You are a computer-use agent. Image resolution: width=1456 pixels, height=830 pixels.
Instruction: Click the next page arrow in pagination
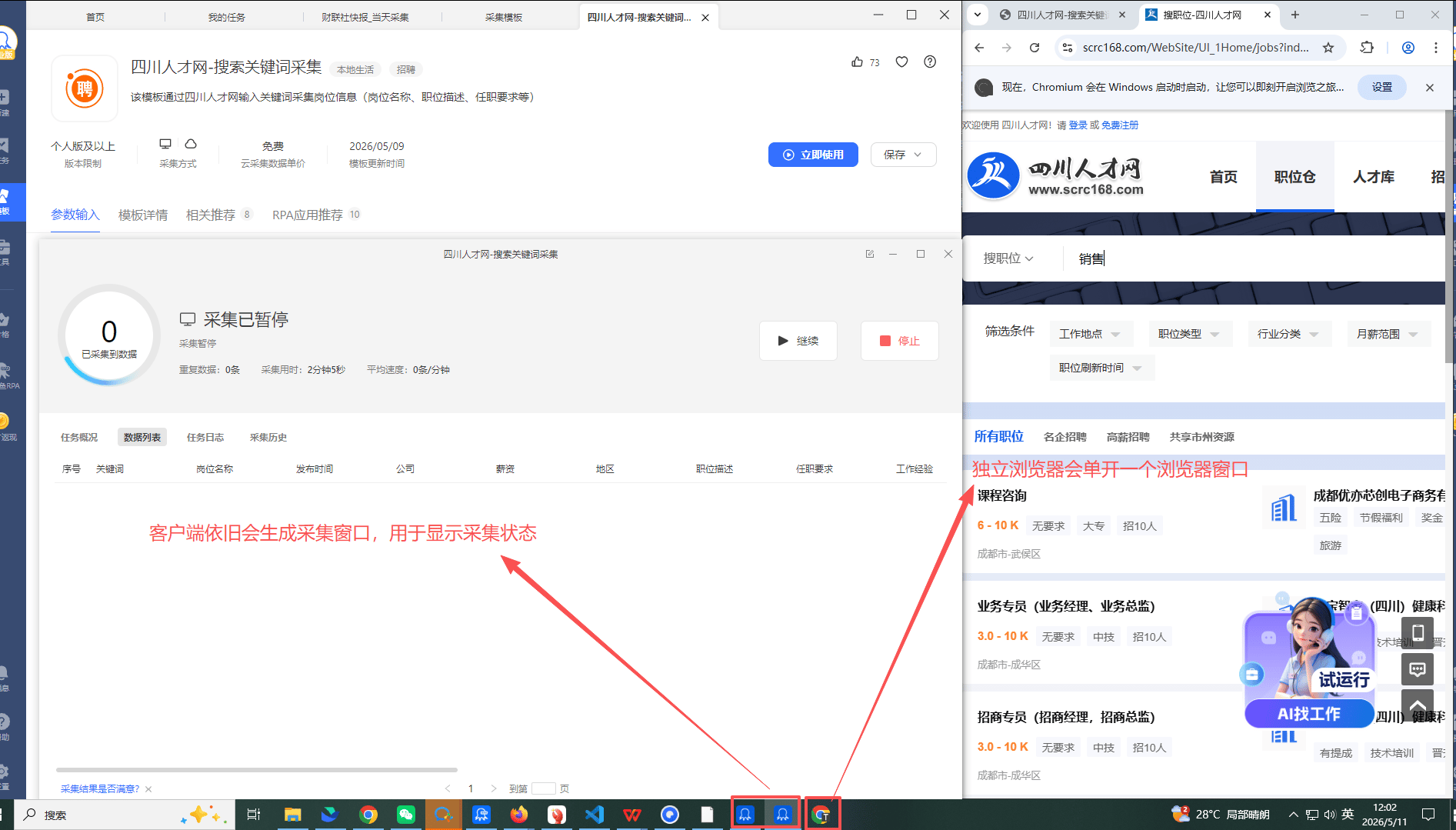pyautogui.click(x=494, y=789)
